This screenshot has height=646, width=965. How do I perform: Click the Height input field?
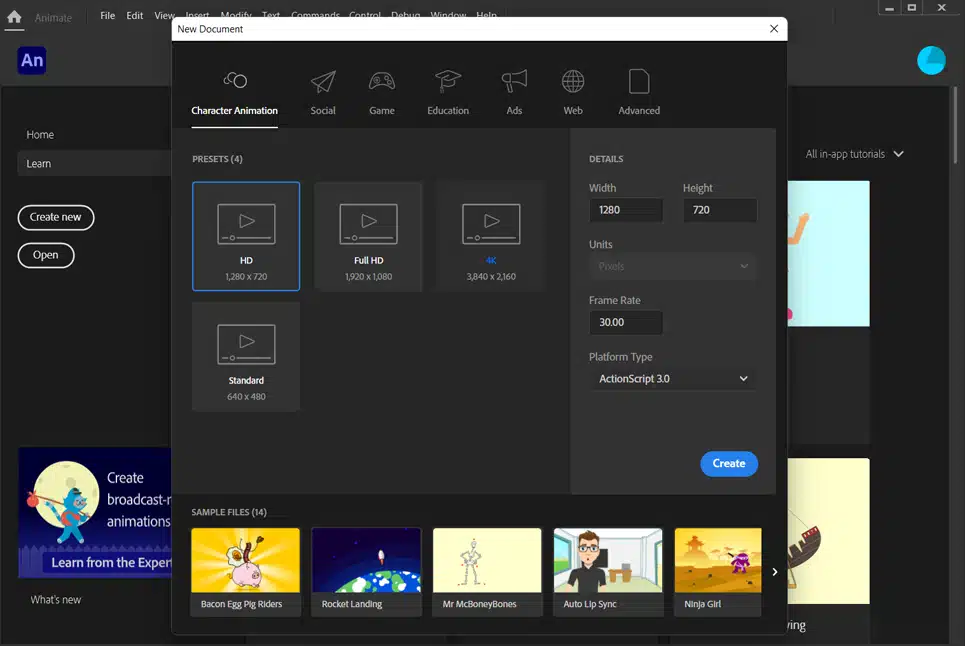coord(720,210)
